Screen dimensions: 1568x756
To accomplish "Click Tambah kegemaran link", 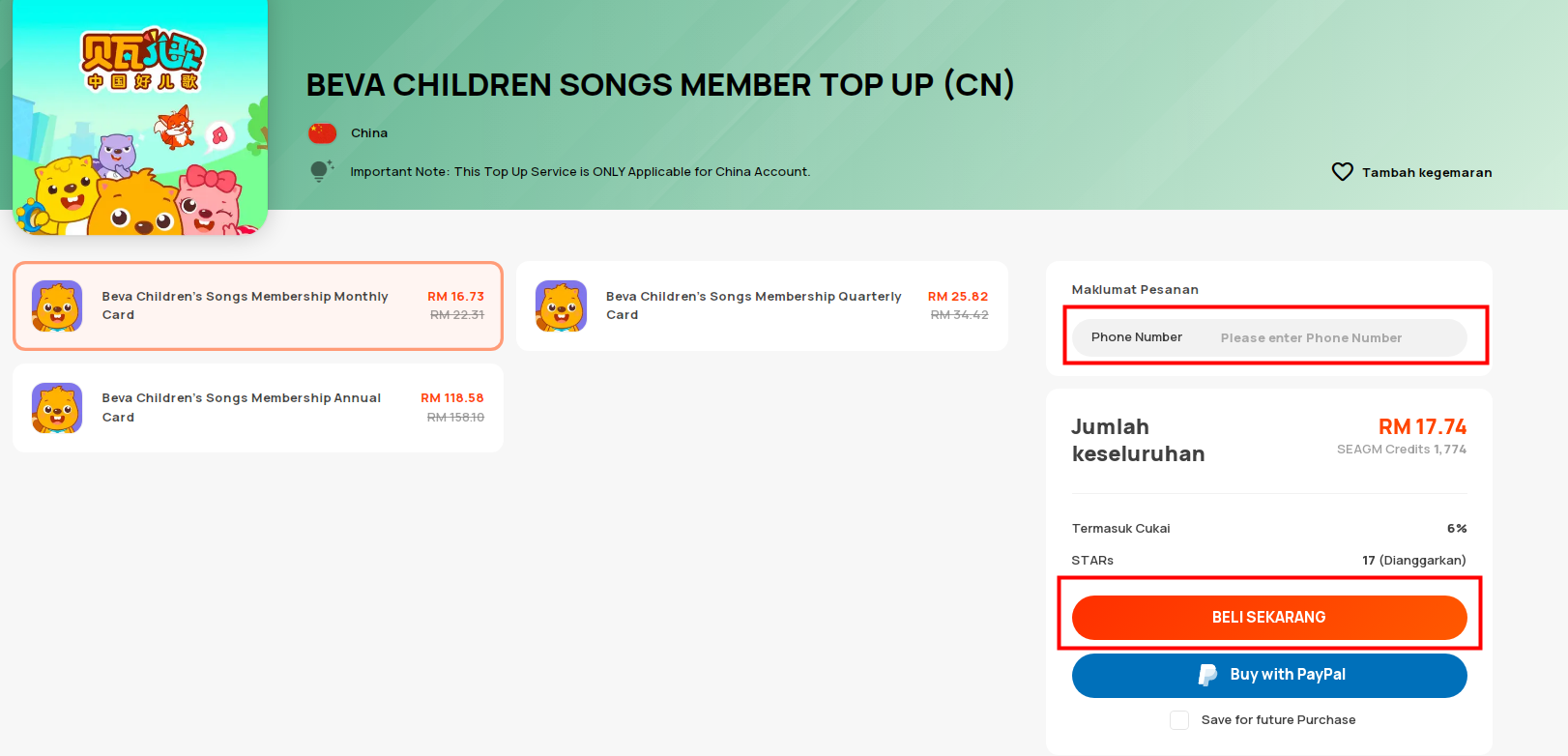I will [x=1427, y=173].
